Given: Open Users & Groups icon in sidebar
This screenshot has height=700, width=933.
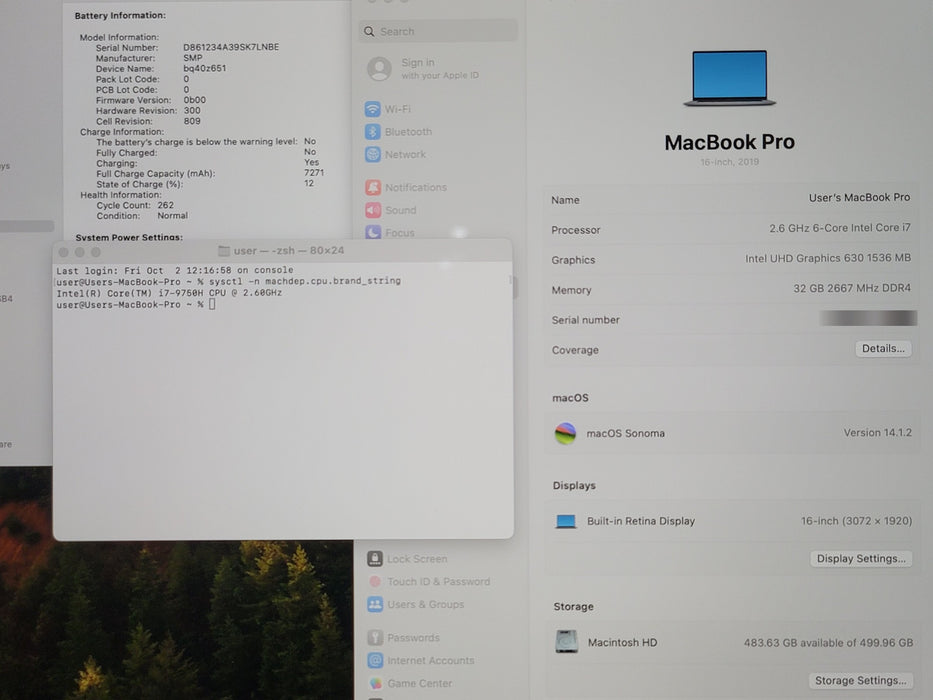Looking at the screenshot, I should coord(375,604).
